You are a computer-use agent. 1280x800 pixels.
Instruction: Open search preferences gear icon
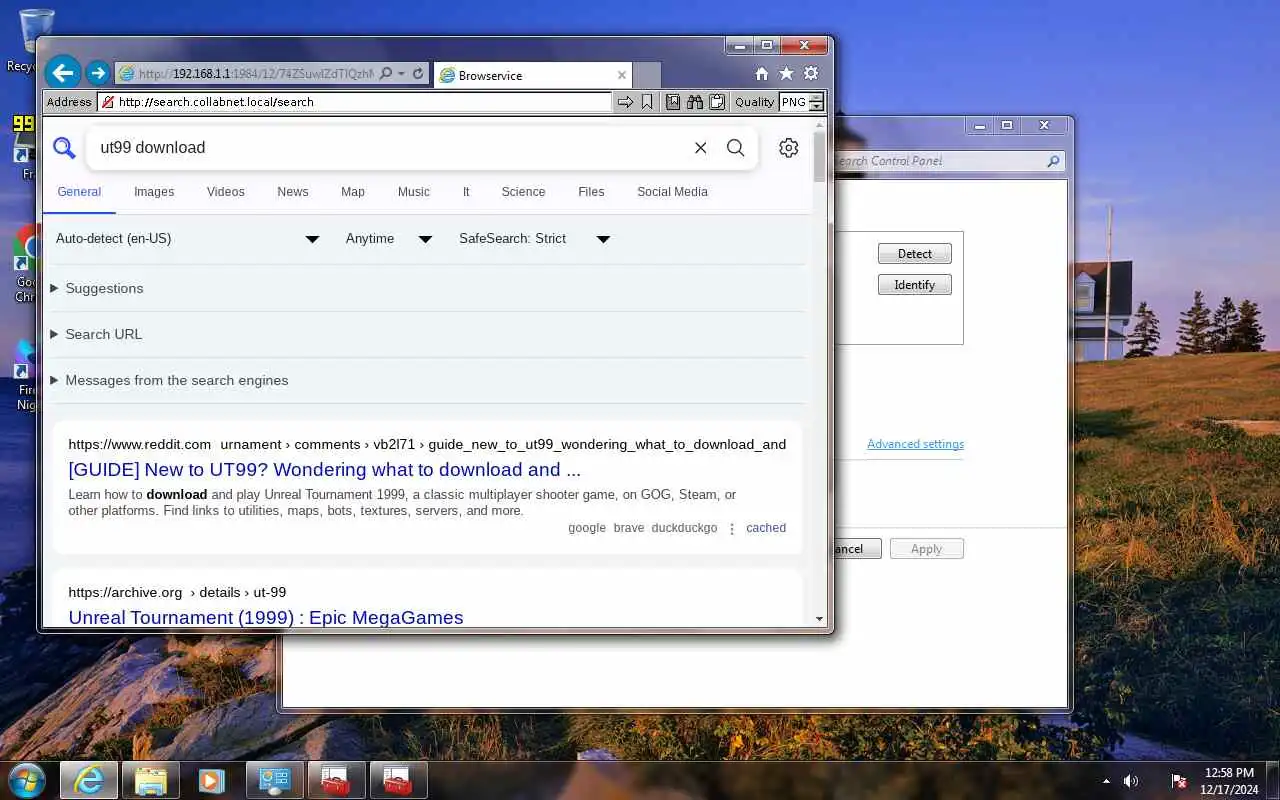789,148
